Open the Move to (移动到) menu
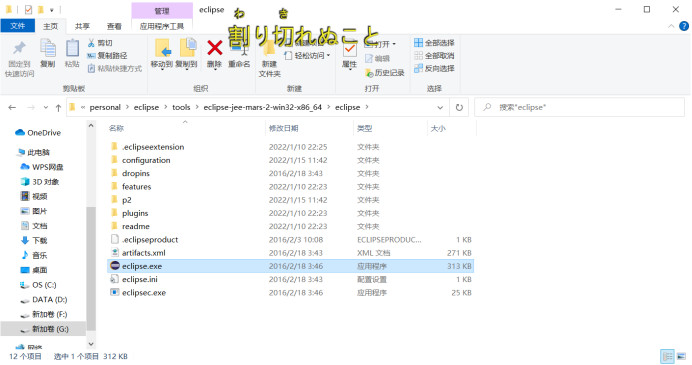Screen dimensions: 692x365 coord(162,53)
